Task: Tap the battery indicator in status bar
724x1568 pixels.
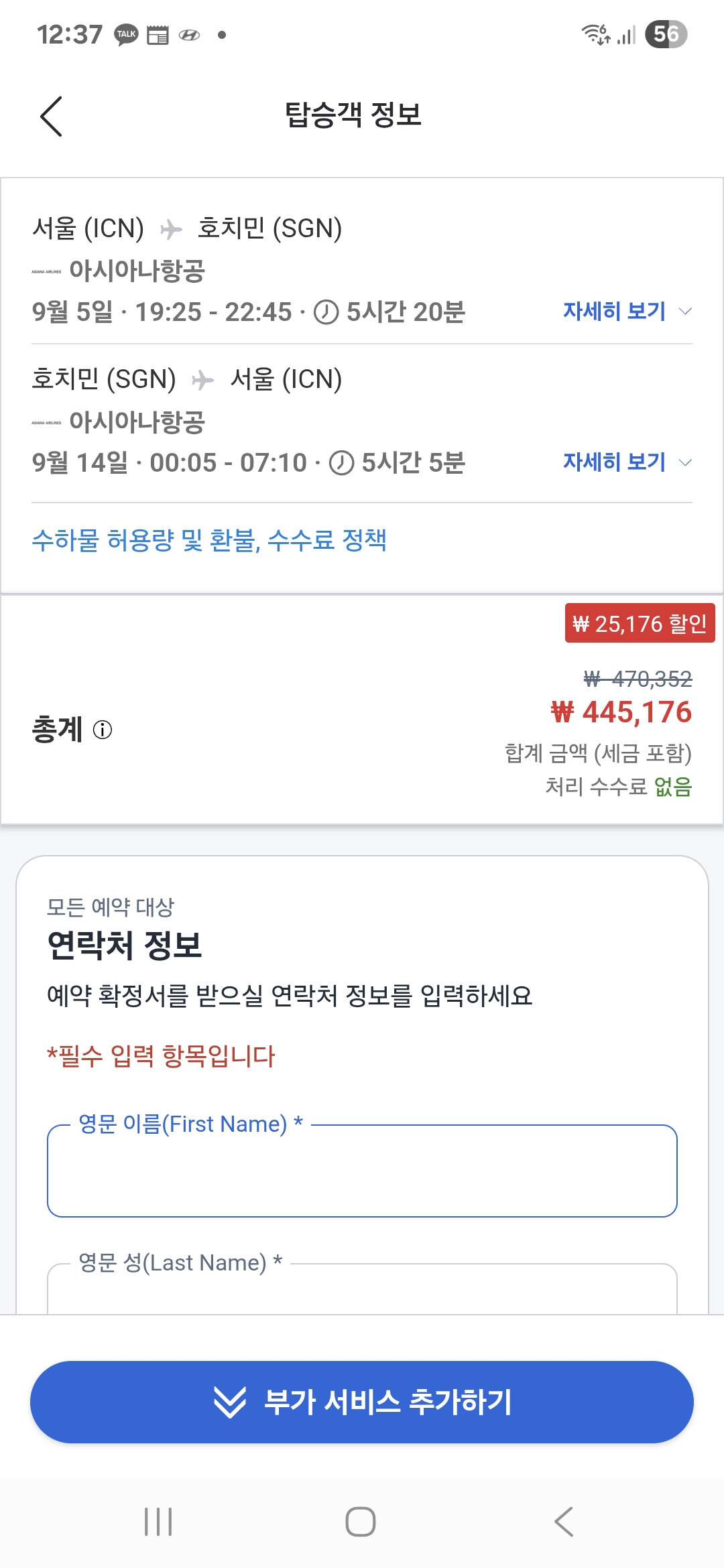Action: pyautogui.click(x=666, y=34)
